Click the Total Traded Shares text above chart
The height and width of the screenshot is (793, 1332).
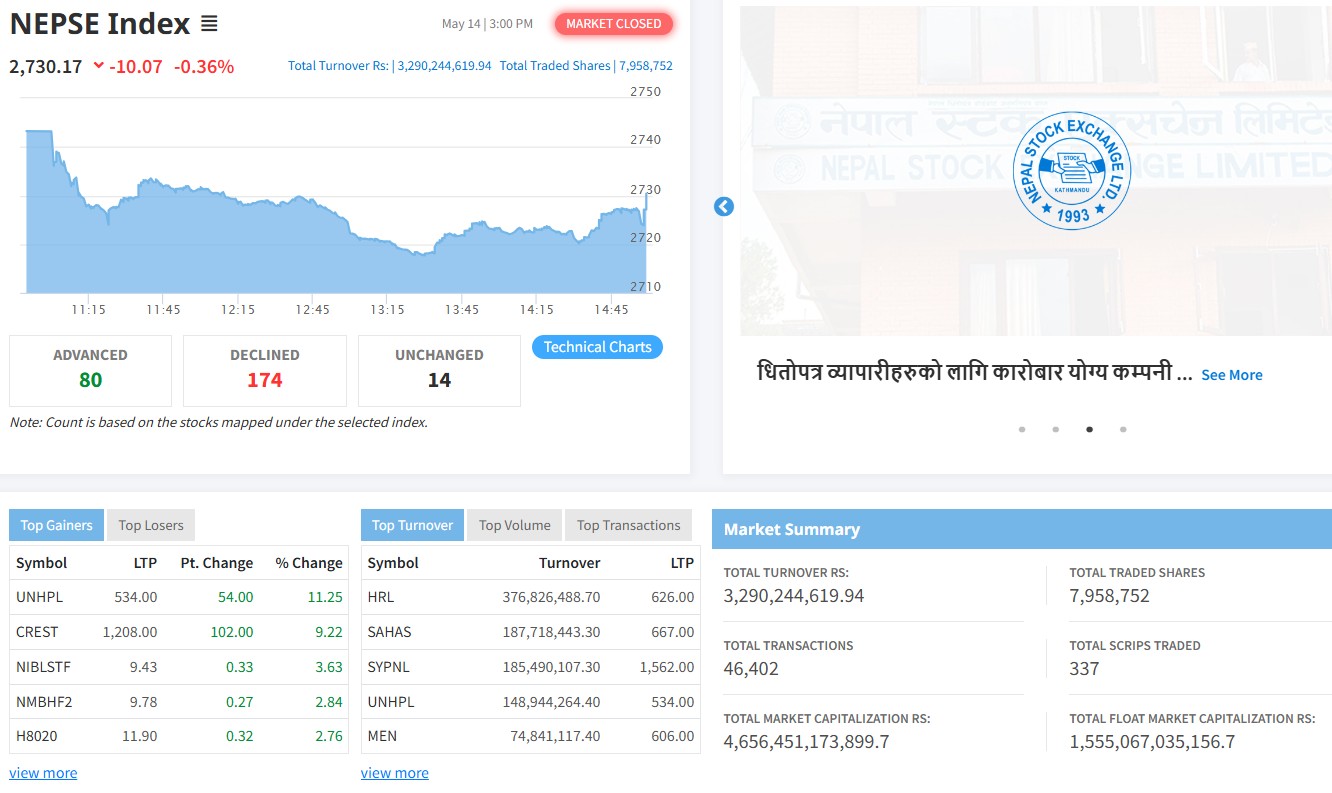[586, 65]
